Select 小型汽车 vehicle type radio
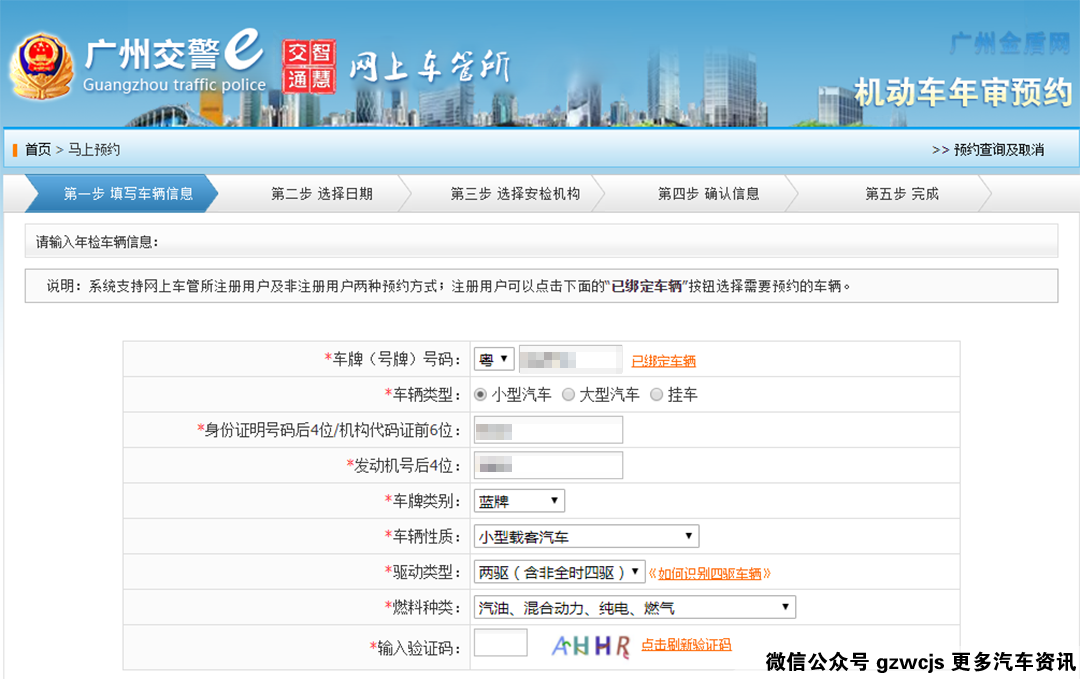 click(x=481, y=395)
